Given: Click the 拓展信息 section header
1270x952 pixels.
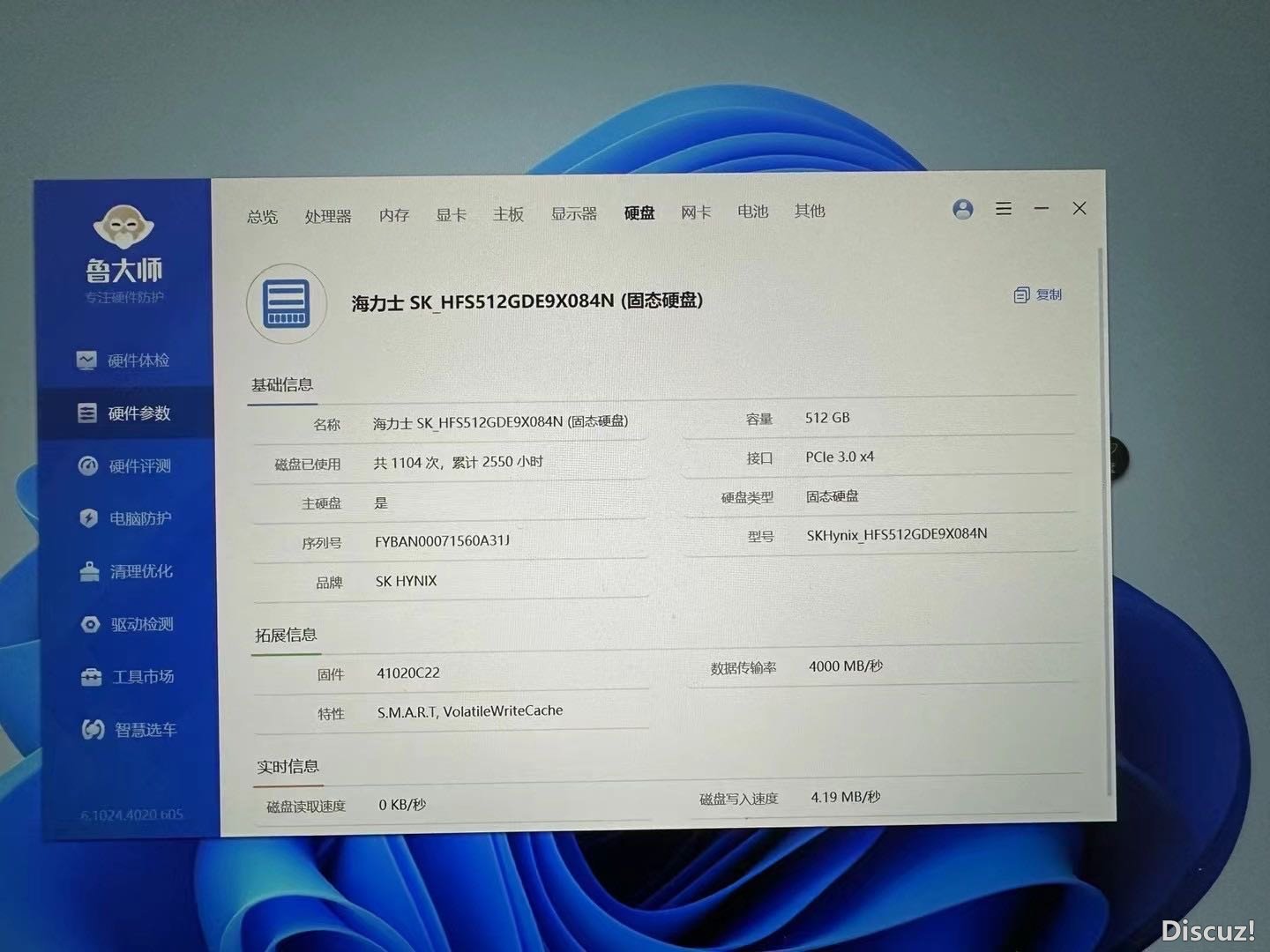Looking at the screenshot, I should point(286,635).
